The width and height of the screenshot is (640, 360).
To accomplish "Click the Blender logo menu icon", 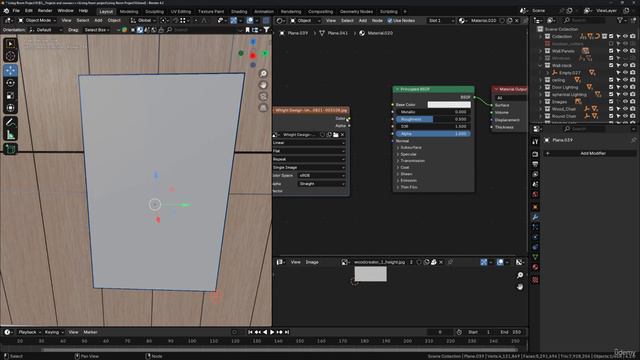I will click(x=6, y=11).
